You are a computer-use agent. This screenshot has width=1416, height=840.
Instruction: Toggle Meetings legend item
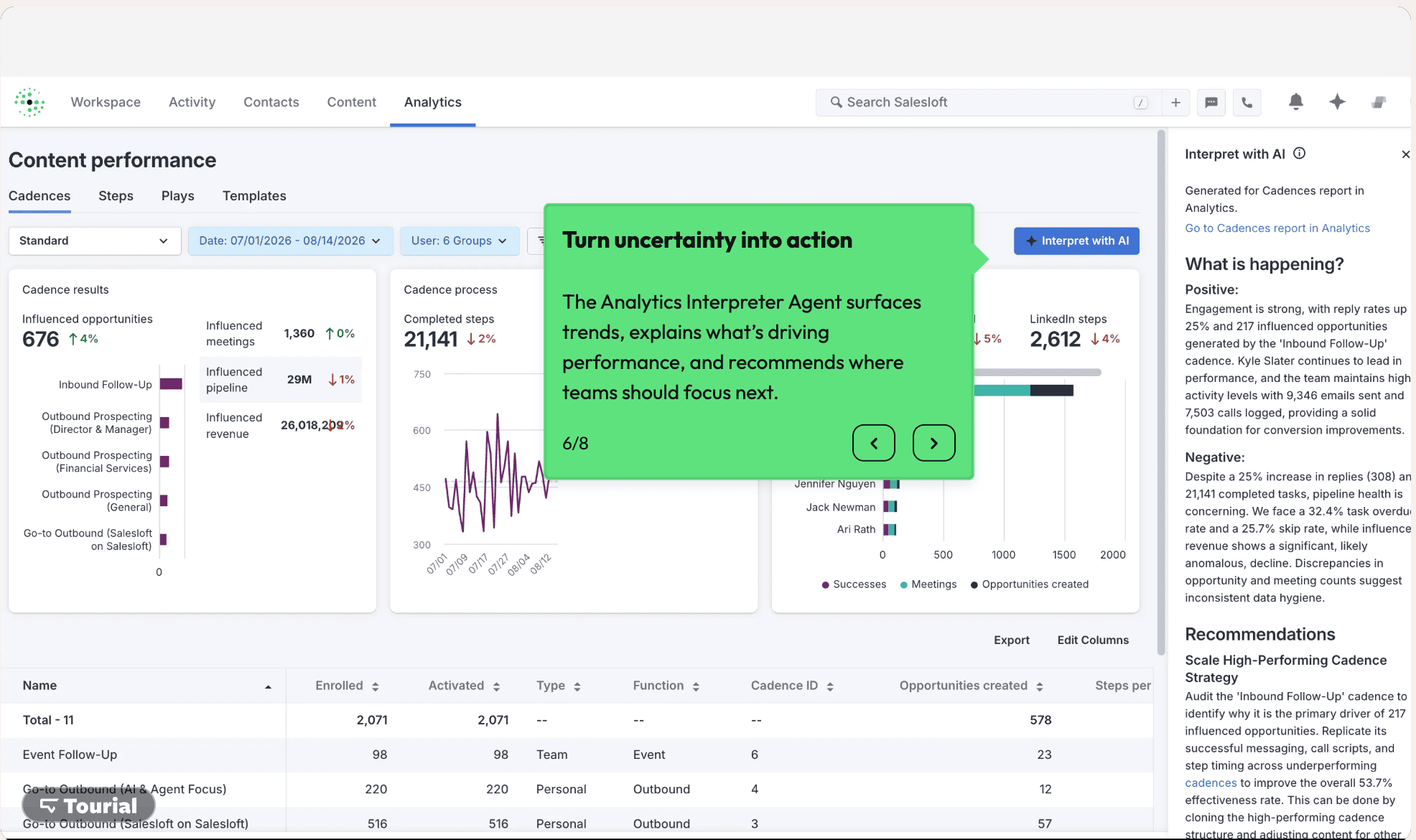click(x=928, y=584)
